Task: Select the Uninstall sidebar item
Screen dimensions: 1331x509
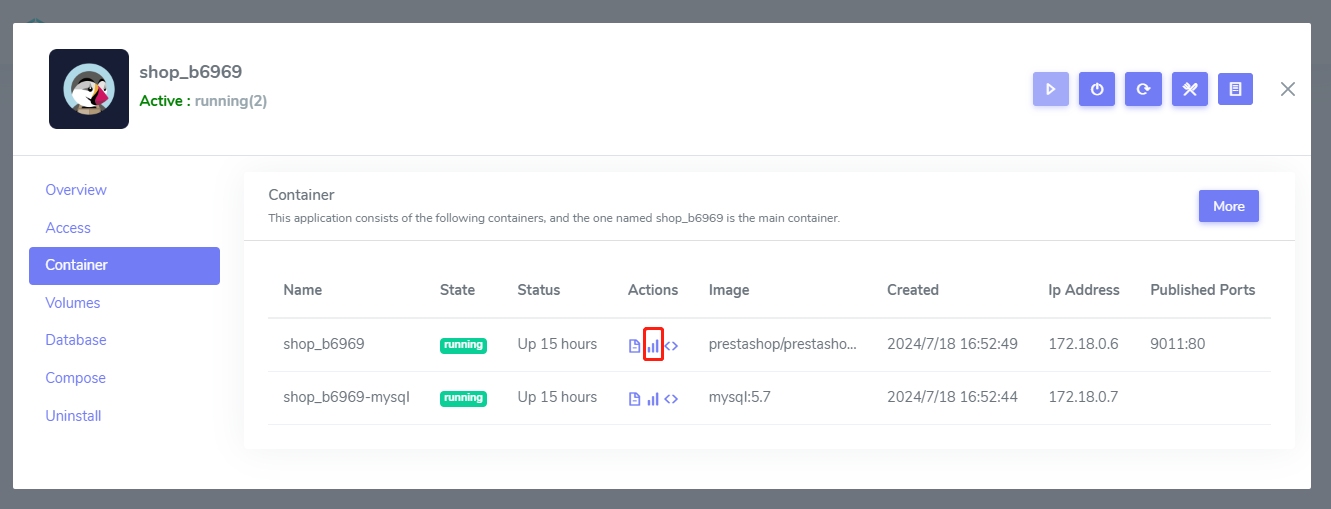Action: click(x=73, y=416)
